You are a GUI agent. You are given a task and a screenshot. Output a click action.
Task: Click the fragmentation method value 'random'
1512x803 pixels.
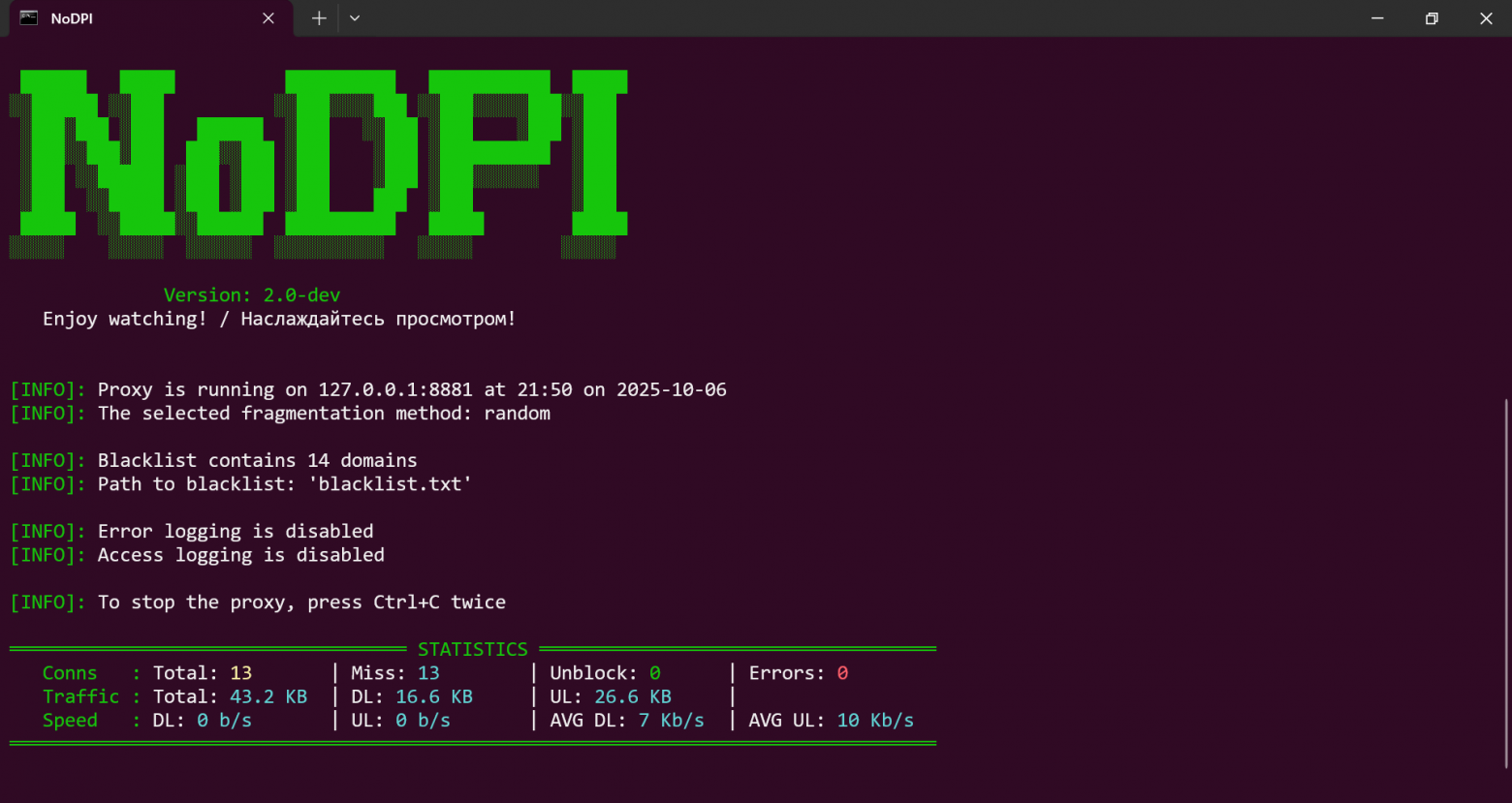coord(517,413)
